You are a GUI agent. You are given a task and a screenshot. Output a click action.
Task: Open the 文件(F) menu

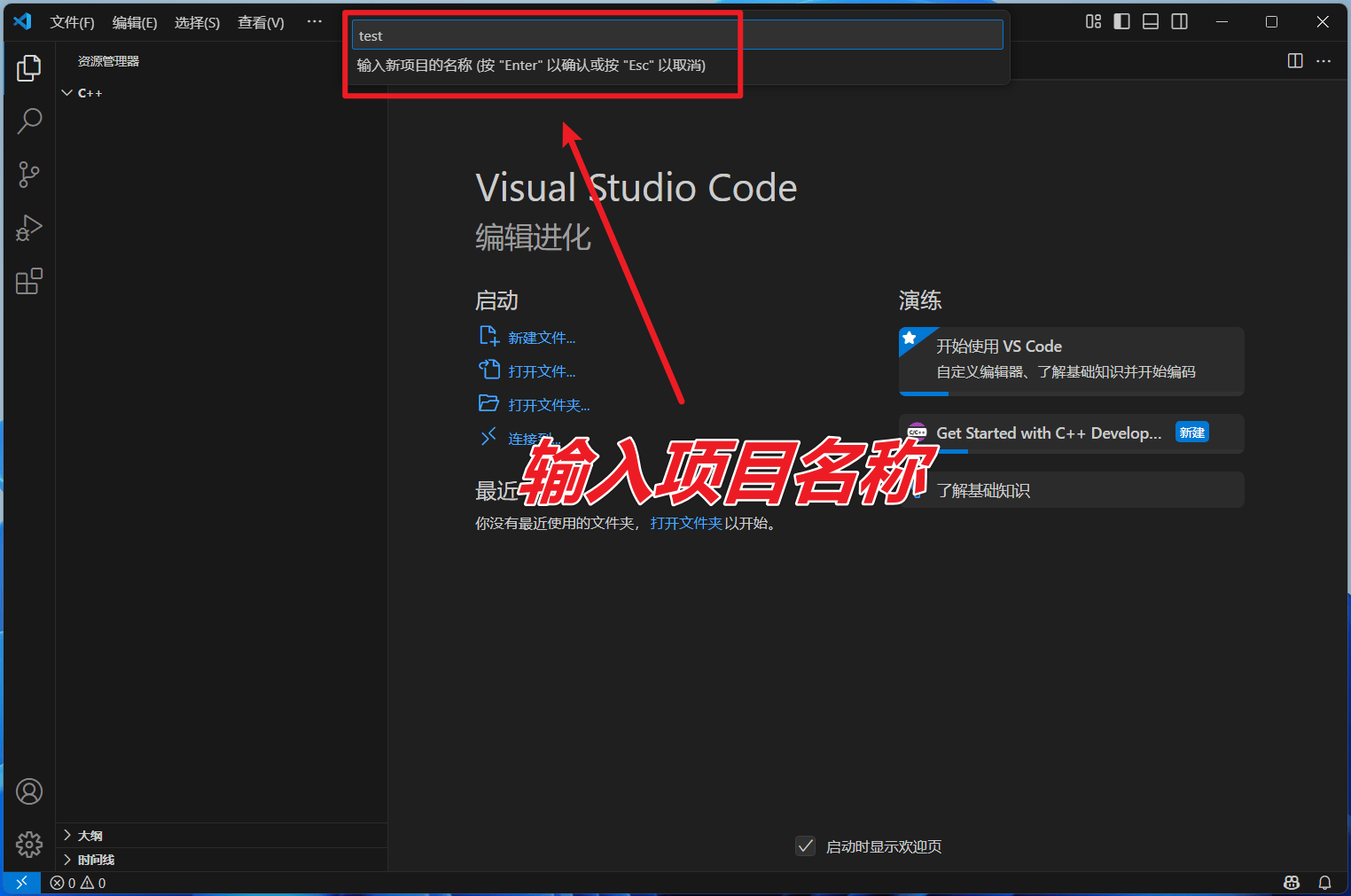pyautogui.click(x=72, y=22)
